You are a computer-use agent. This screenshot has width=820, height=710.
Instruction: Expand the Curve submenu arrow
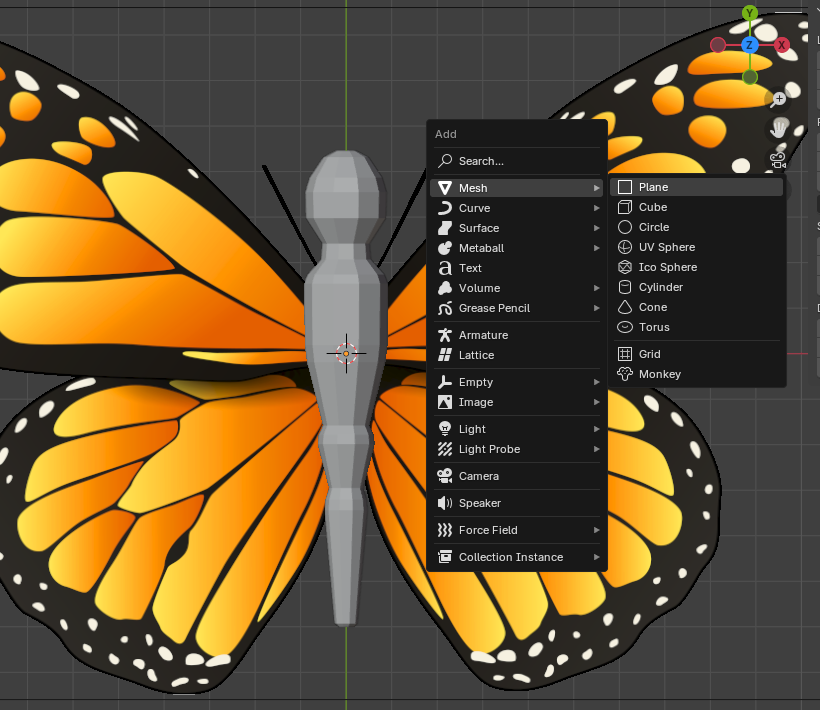click(x=596, y=208)
